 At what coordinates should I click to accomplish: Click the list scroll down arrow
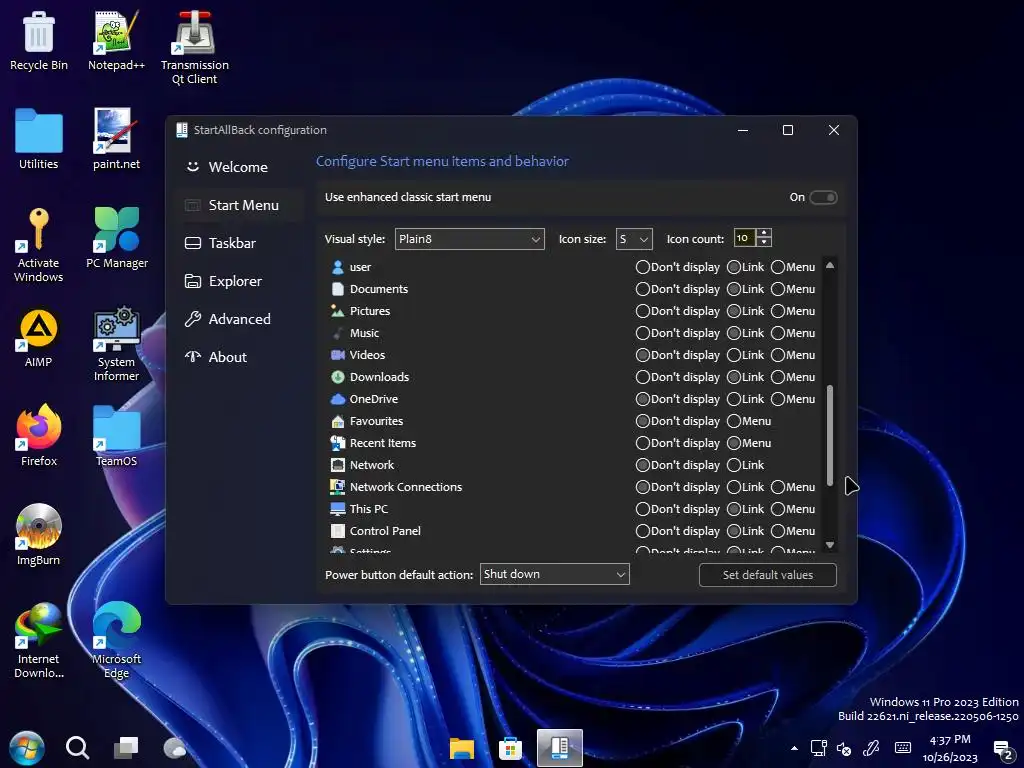(x=830, y=545)
